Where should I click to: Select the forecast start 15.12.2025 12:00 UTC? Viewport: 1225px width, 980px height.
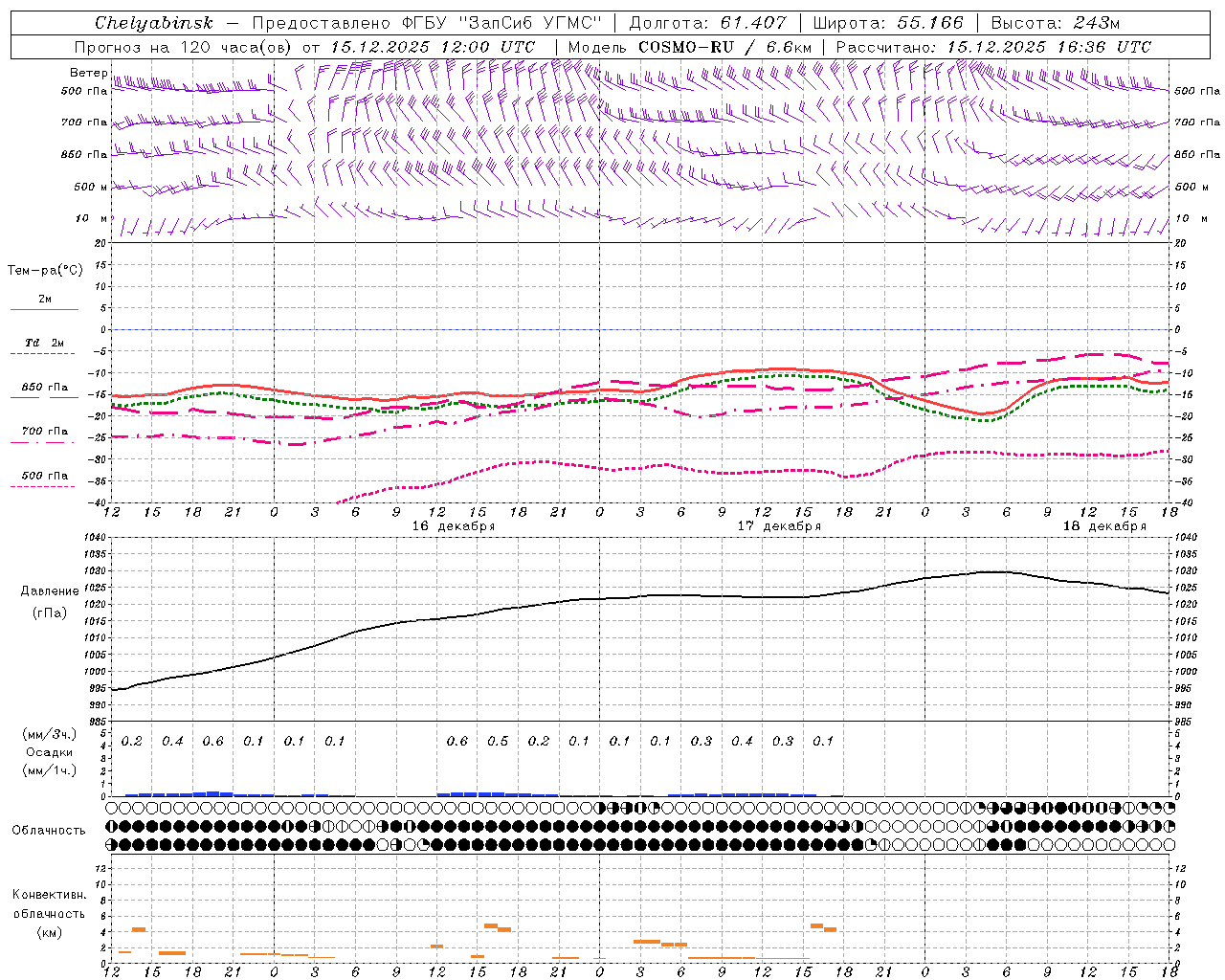(x=433, y=47)
